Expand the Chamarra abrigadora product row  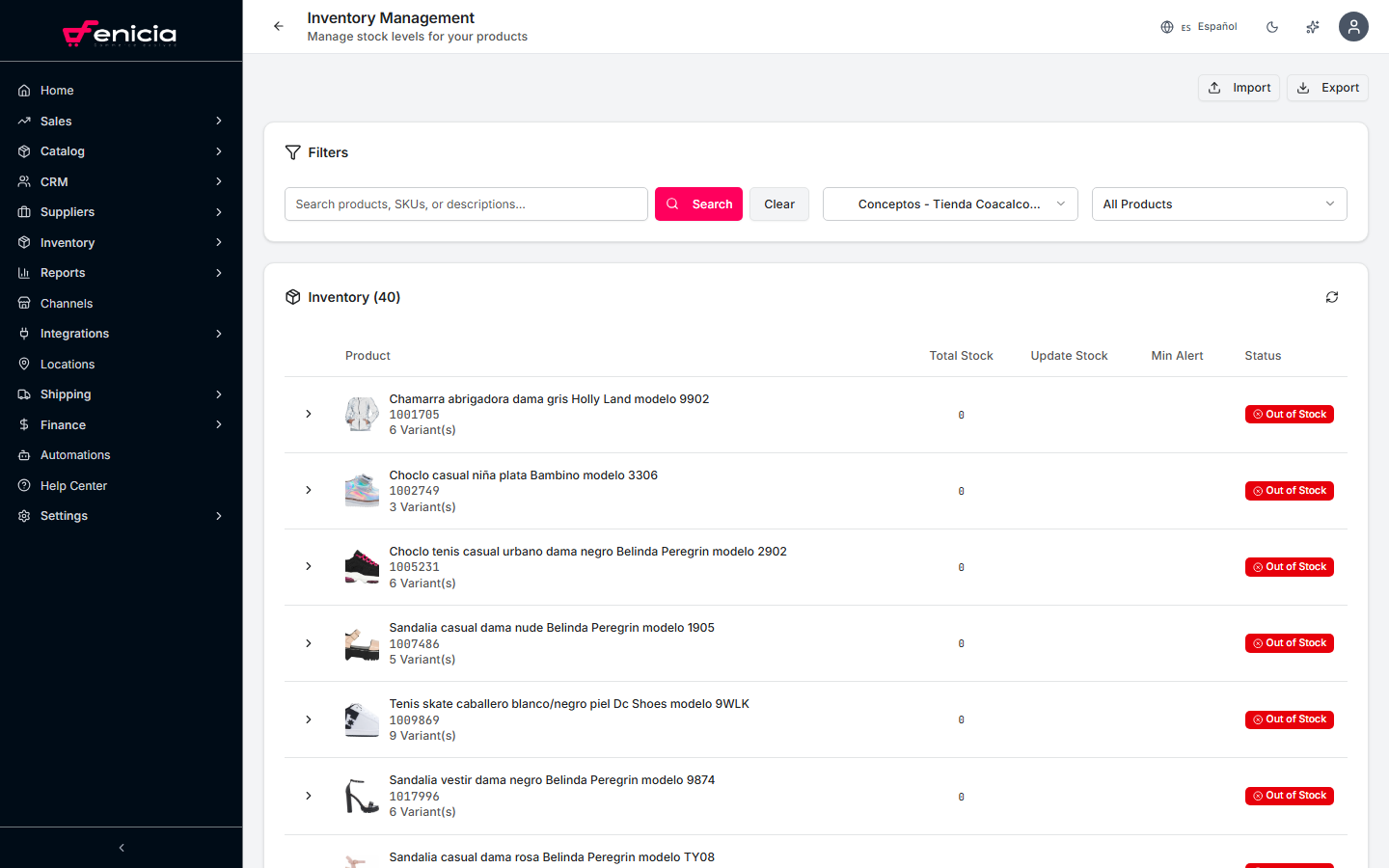(309, 414)
